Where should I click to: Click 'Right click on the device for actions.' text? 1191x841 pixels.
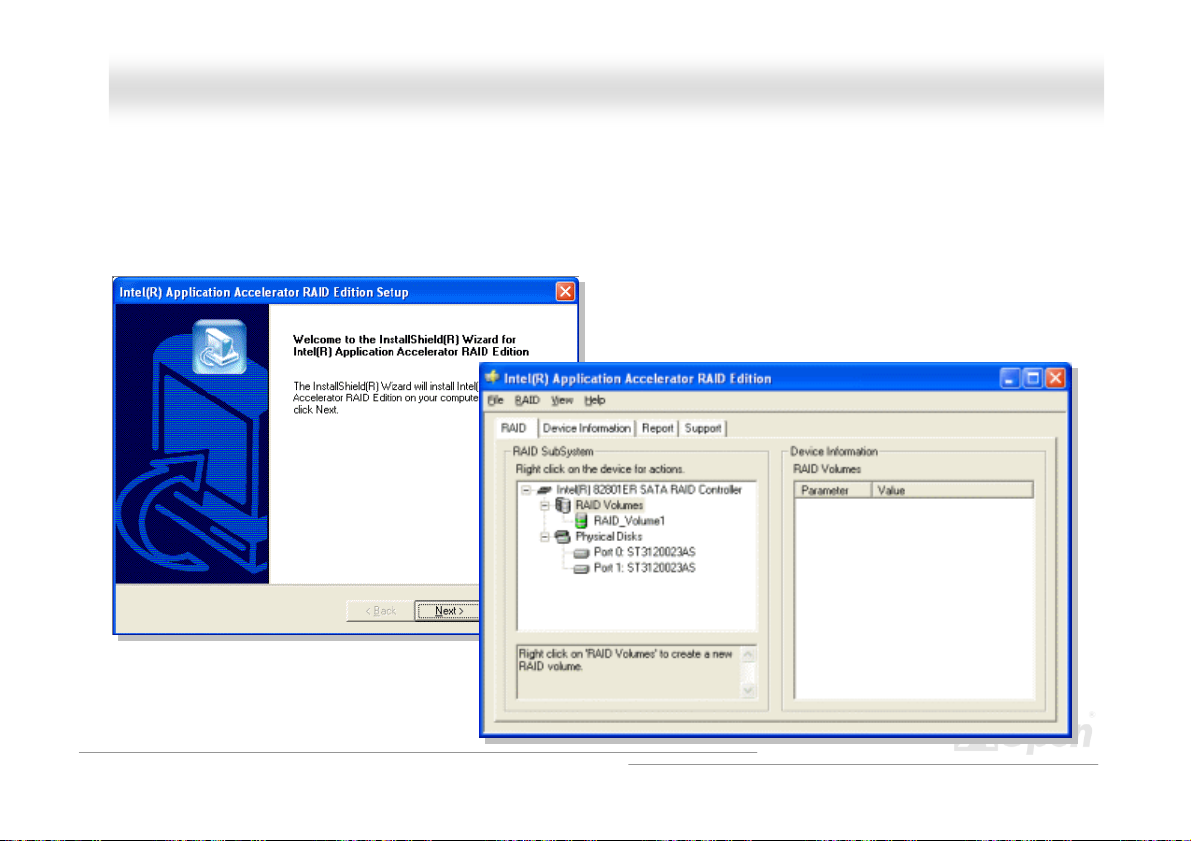[x=600, y=470]
